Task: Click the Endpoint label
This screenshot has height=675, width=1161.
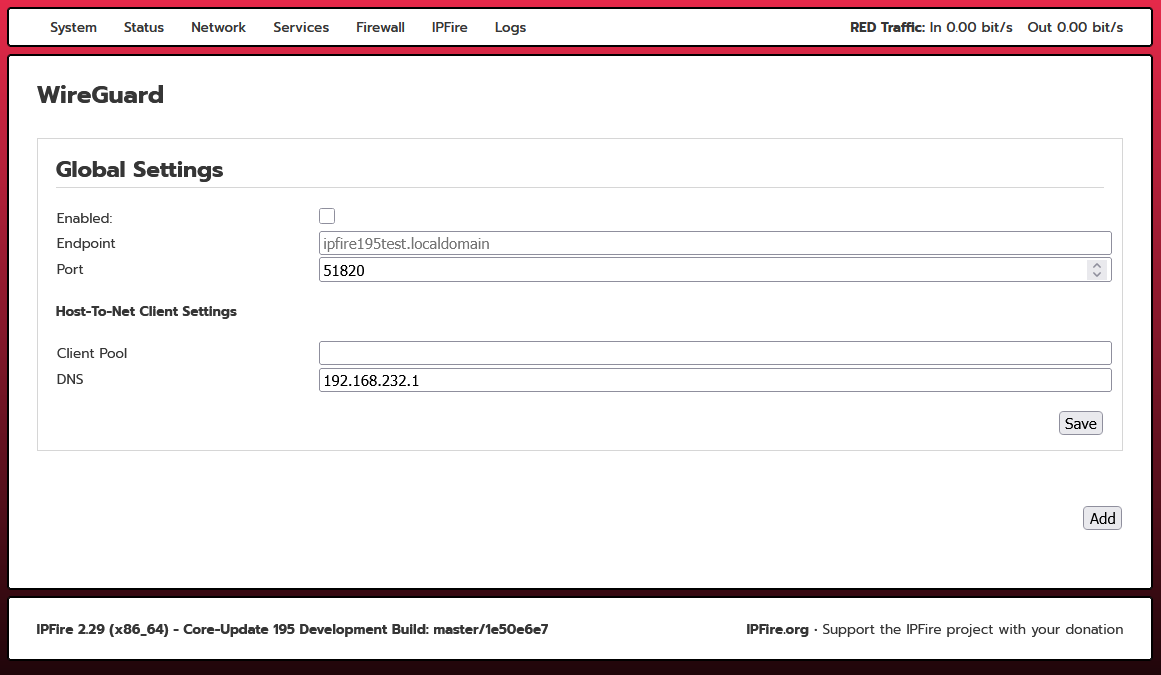Action: 86,244
